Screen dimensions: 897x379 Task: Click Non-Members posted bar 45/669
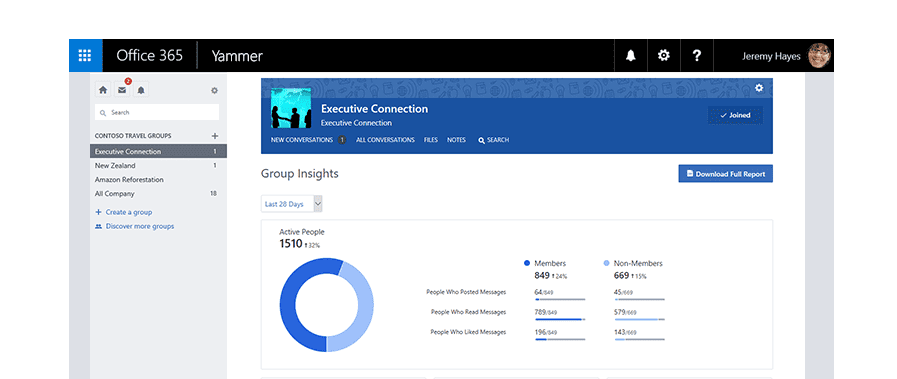(x=640, y=299)
